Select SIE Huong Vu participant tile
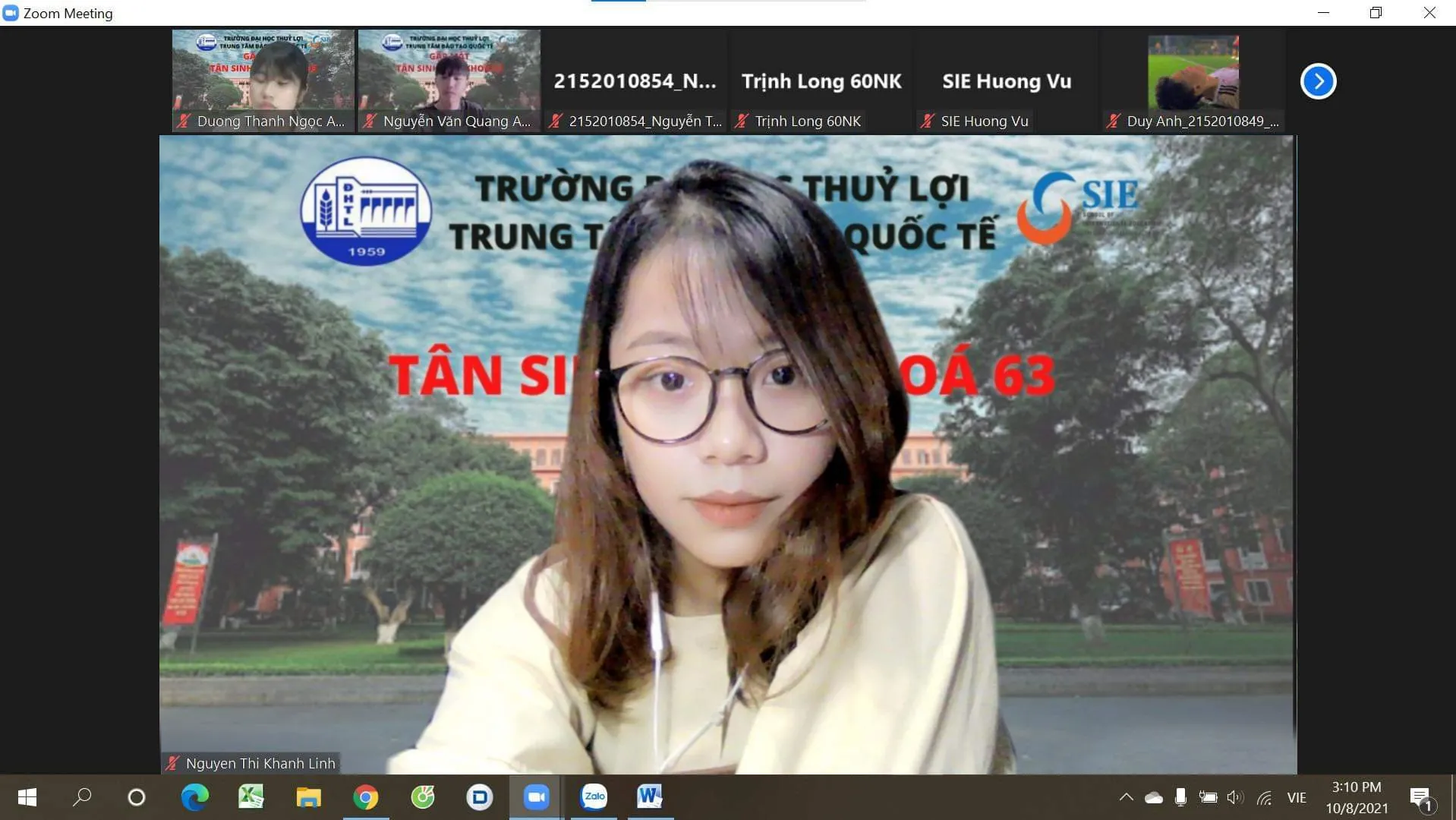This screenshot has width=1456, height=820. [x=1007, y=81]
